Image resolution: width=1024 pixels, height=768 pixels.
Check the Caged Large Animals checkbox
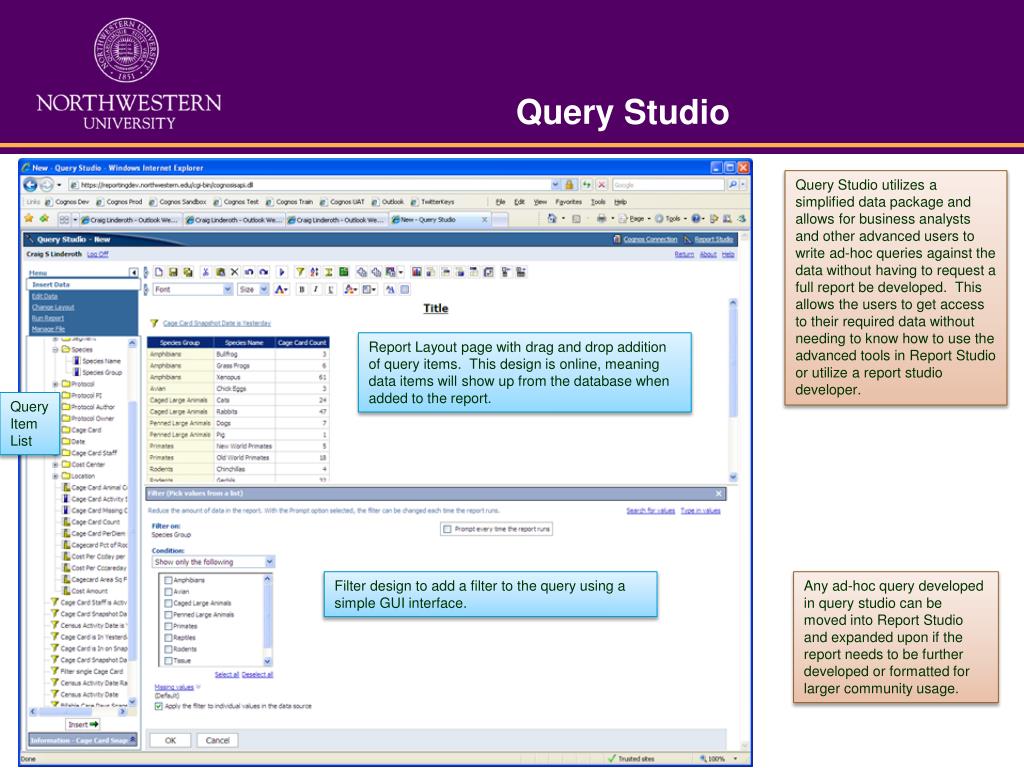pos(168,603)
